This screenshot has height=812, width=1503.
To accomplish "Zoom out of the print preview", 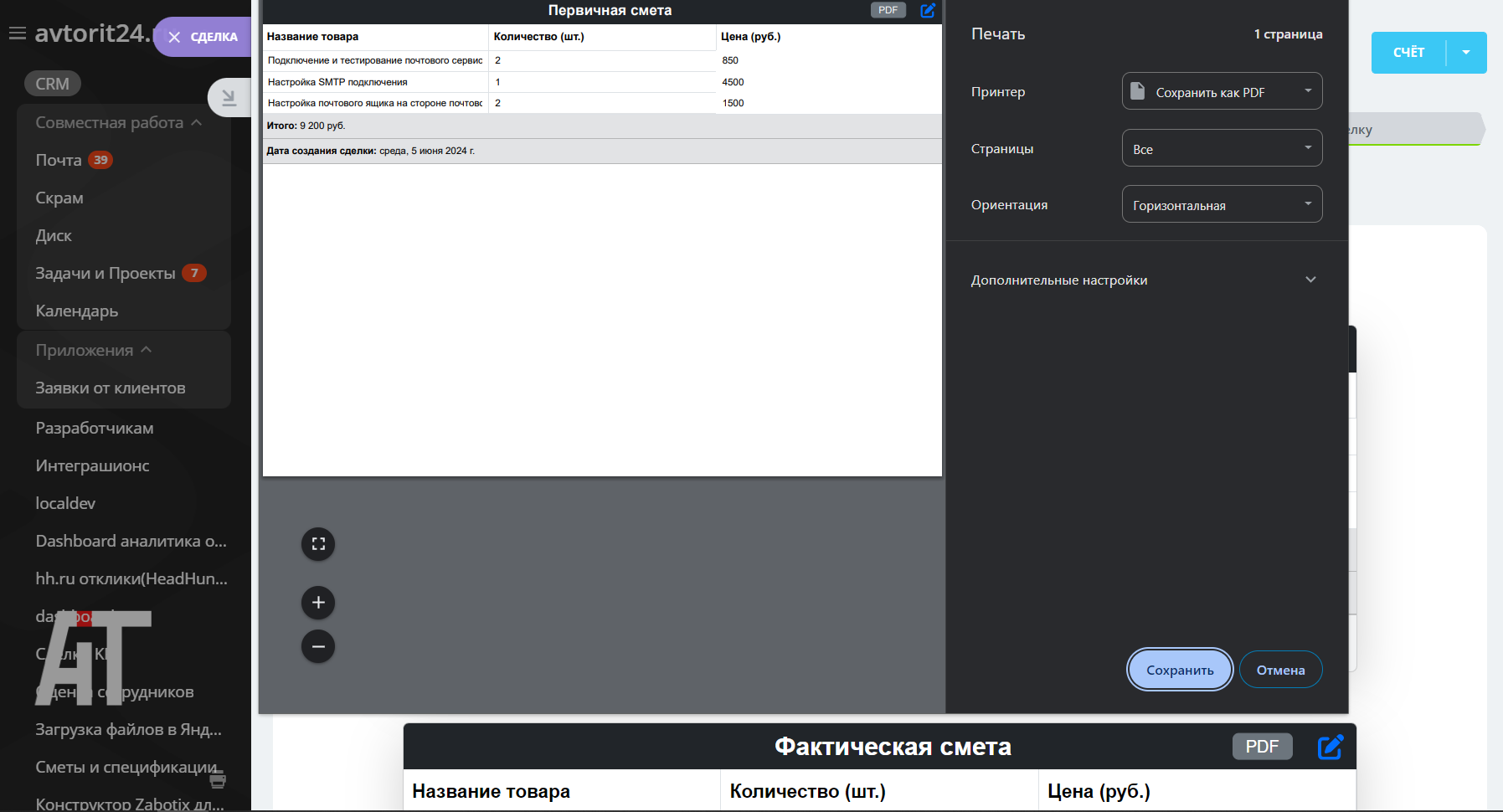I will point(318,646).
